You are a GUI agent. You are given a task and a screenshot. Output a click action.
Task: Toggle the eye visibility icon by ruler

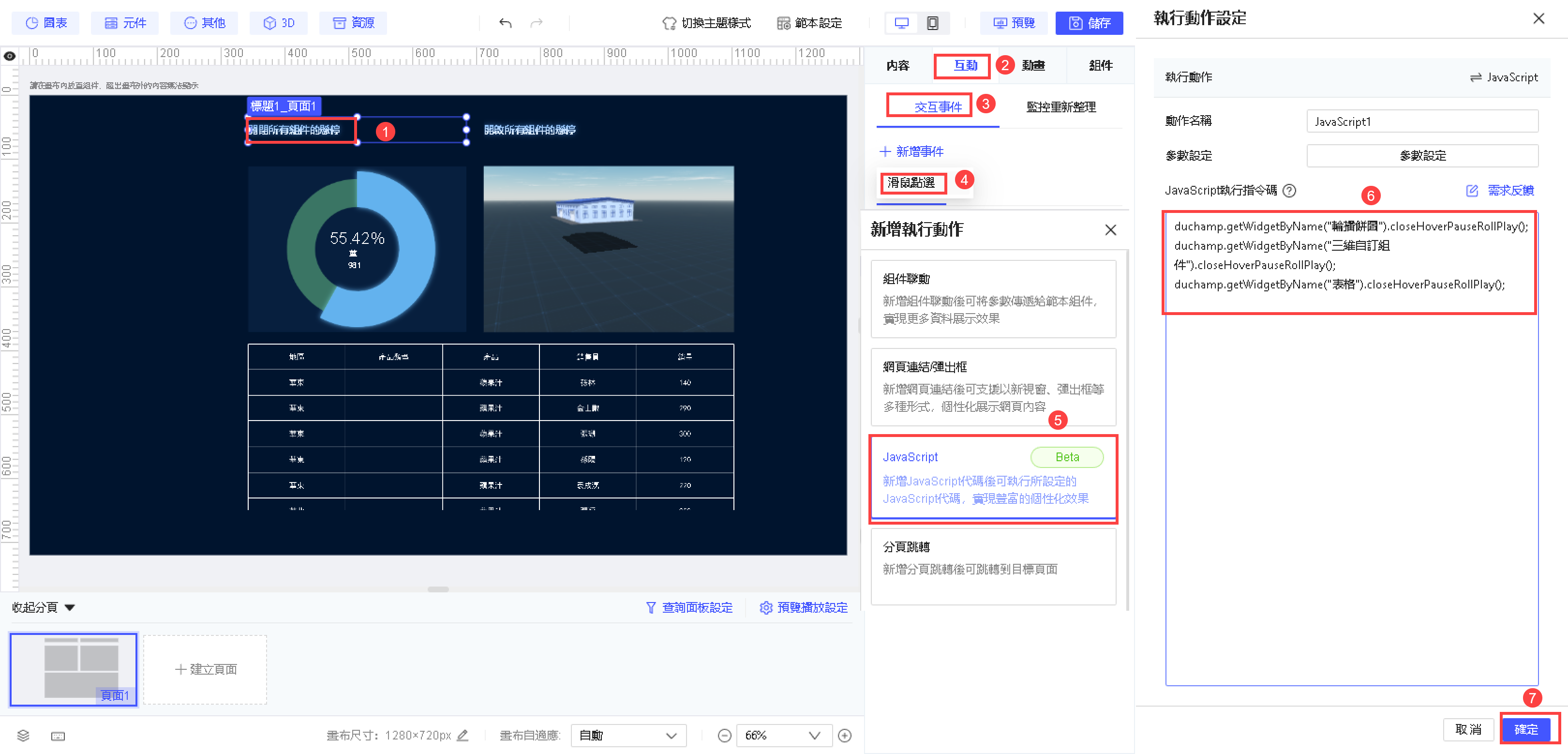(x=10, y=56)
